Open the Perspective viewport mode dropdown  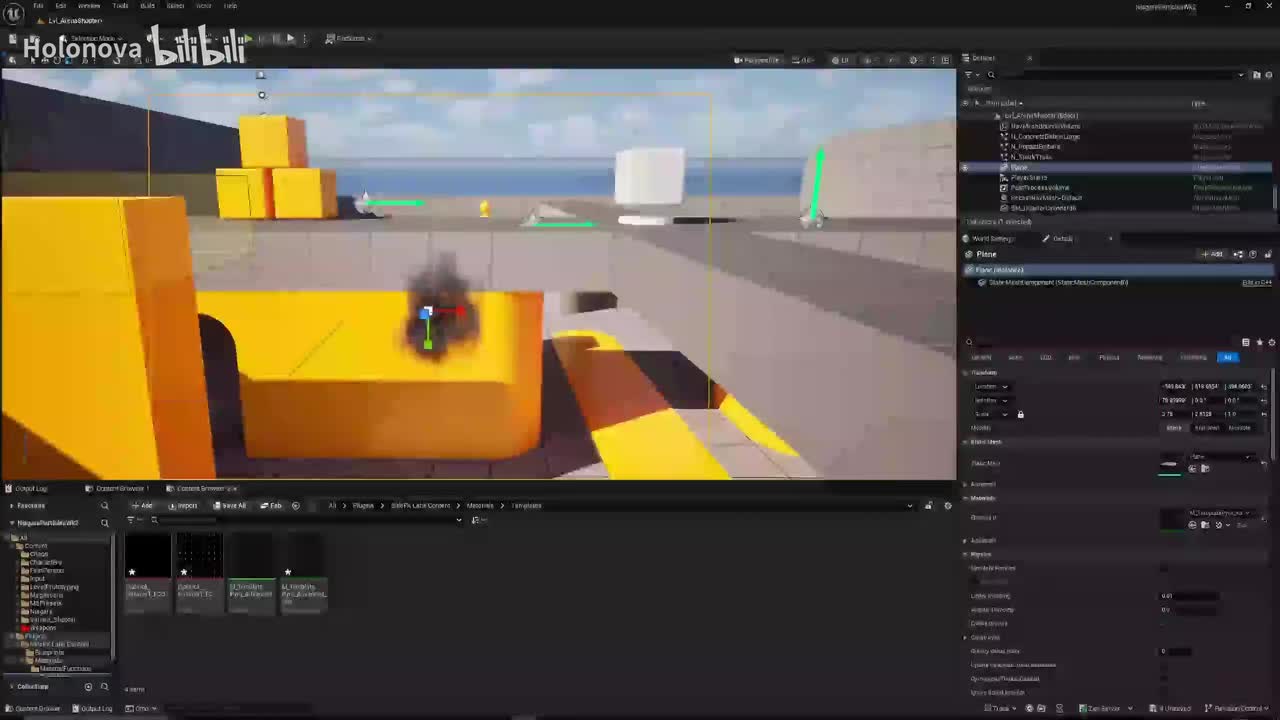(756, 60)
